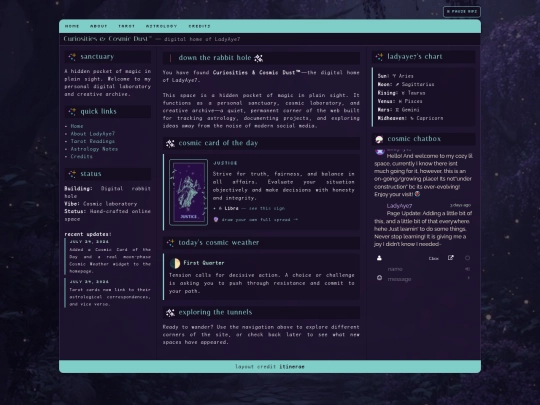The height and width of the screenshot is (405, 540).
Task: Send chat message with the arrow button
Action: tap(468, 278)
